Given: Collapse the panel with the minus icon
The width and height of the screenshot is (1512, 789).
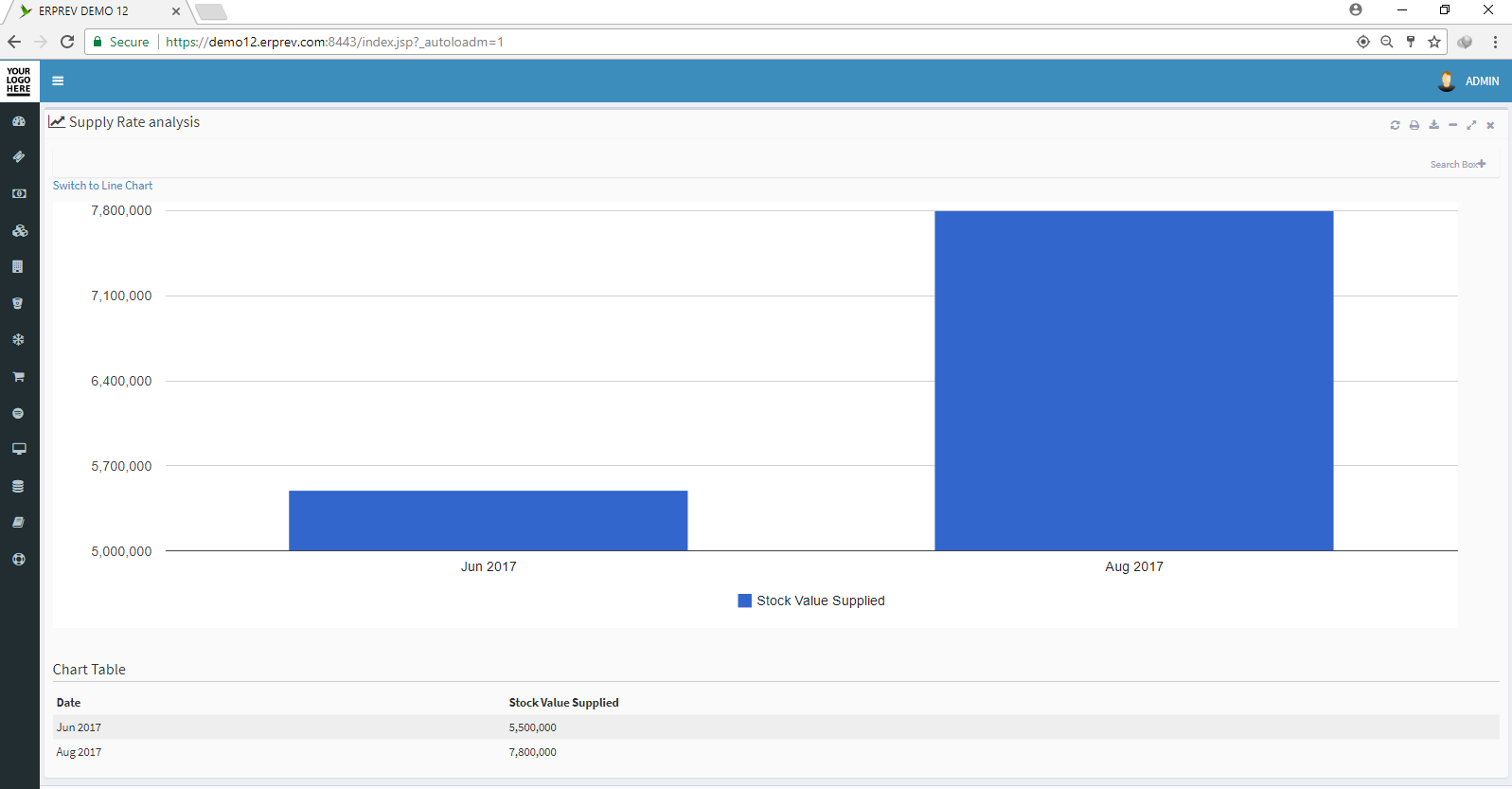Looking at the screenshot, I should tap(1452, 125).
